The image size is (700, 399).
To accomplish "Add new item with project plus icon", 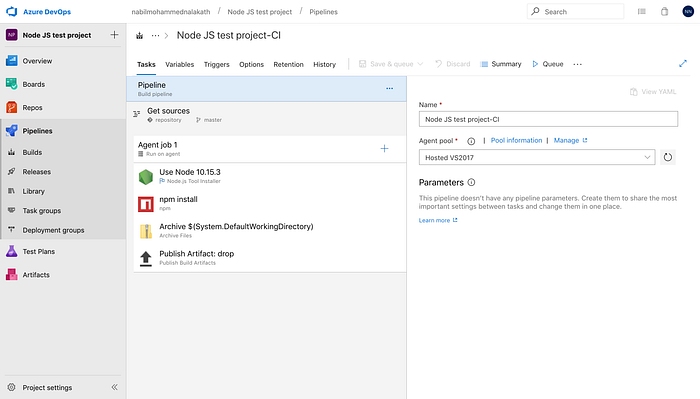I will pyautogui.click(x=114, y=35).
